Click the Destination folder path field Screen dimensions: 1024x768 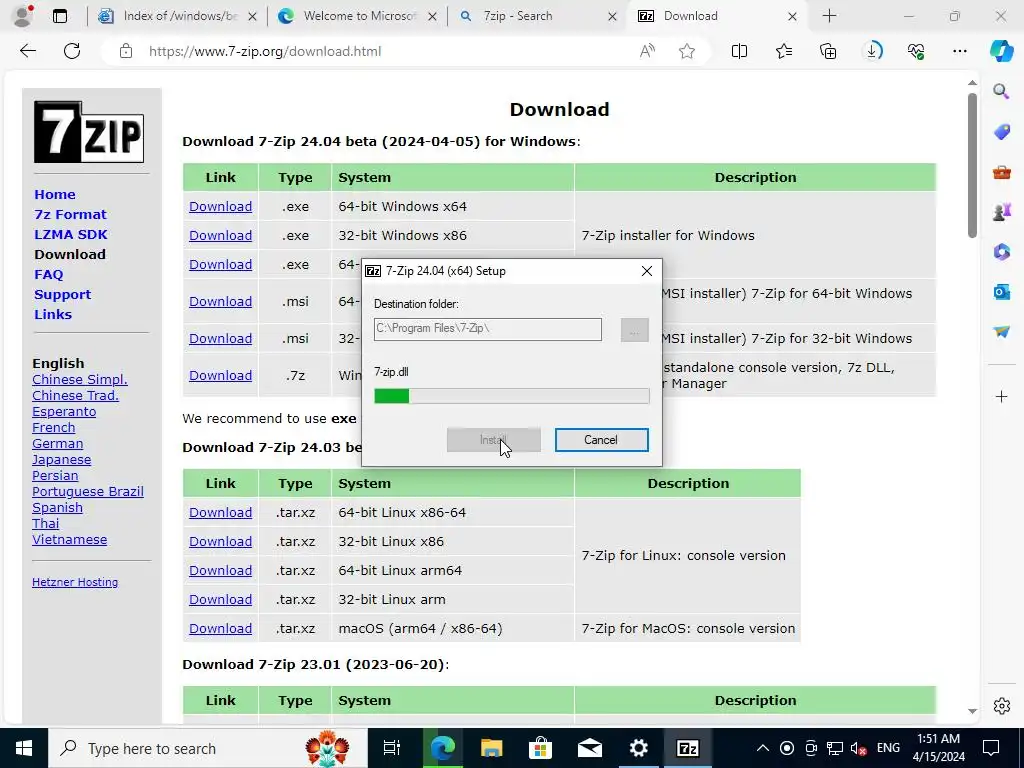pos(488,329)
